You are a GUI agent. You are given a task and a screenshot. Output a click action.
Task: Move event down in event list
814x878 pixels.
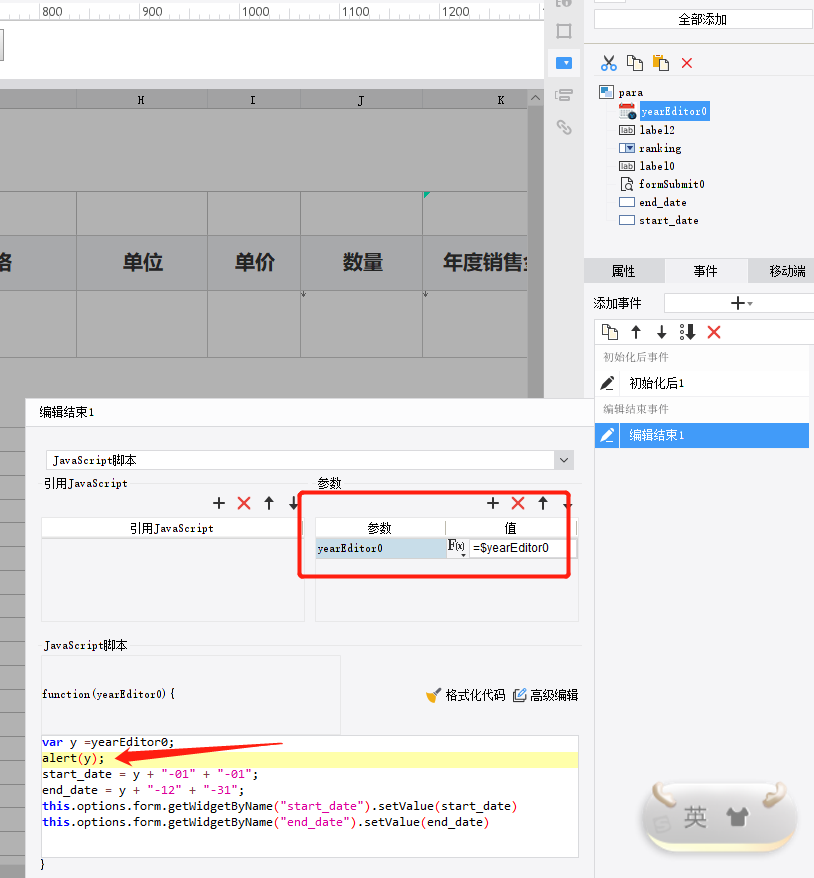[x=662, y=332]
